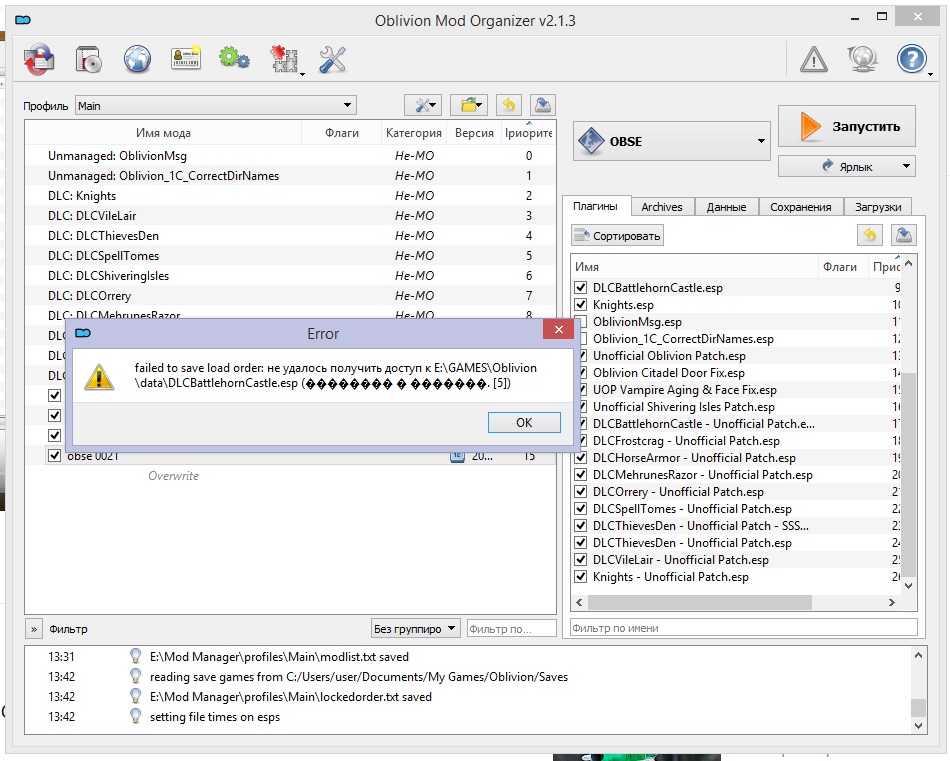This screenshot has height=761, width=950.
Task: Sort mods by Имя мода column header
Action: (163, 133)
